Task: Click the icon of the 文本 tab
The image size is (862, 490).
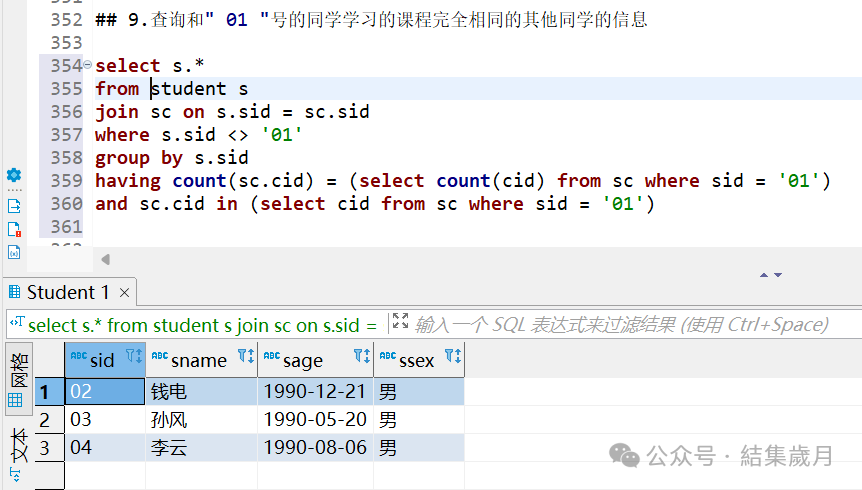Action: coord(15,475)
